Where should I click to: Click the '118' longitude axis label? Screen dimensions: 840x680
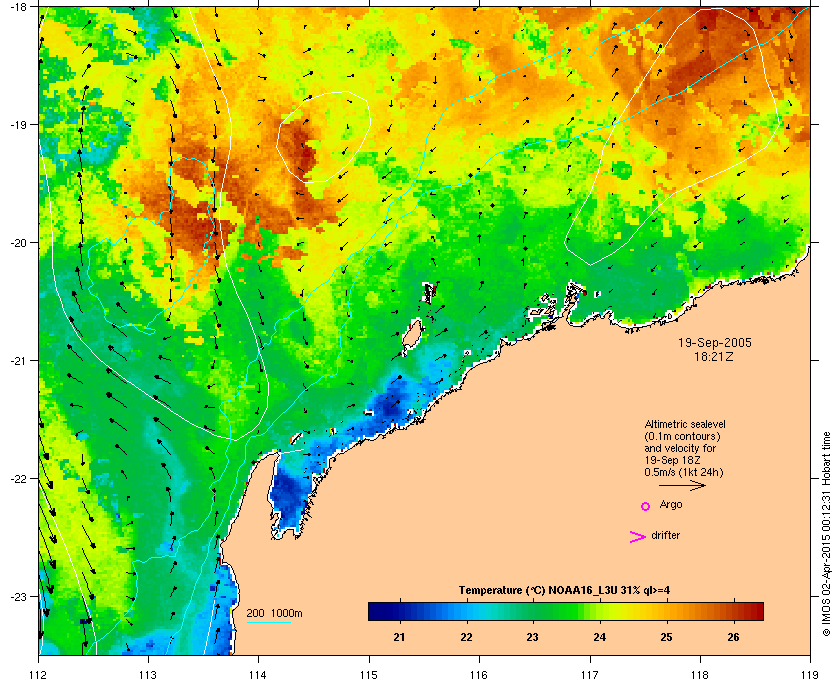[700, 674]
